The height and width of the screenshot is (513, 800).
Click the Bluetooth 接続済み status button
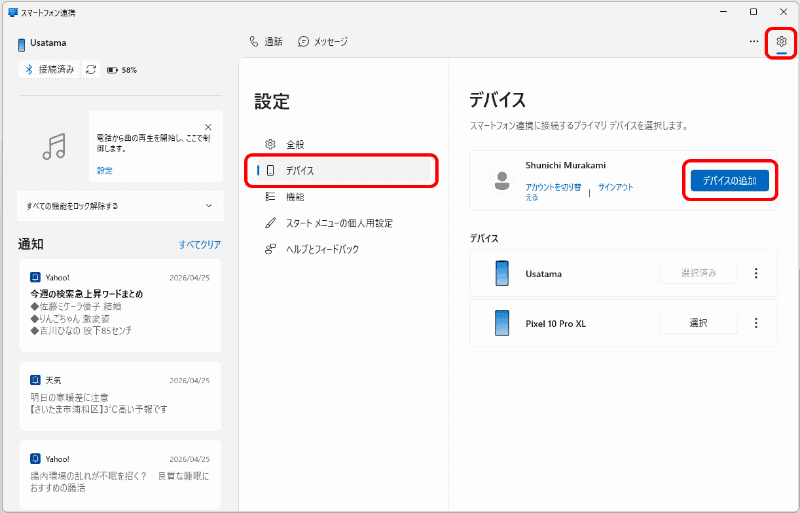click(50, 69)
